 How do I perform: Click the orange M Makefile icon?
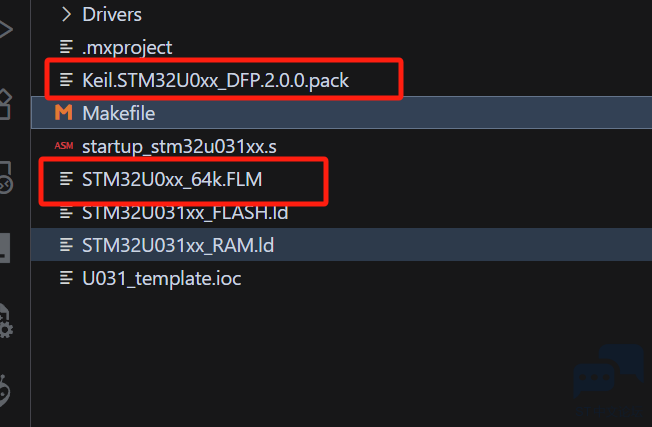pos(64,113)
